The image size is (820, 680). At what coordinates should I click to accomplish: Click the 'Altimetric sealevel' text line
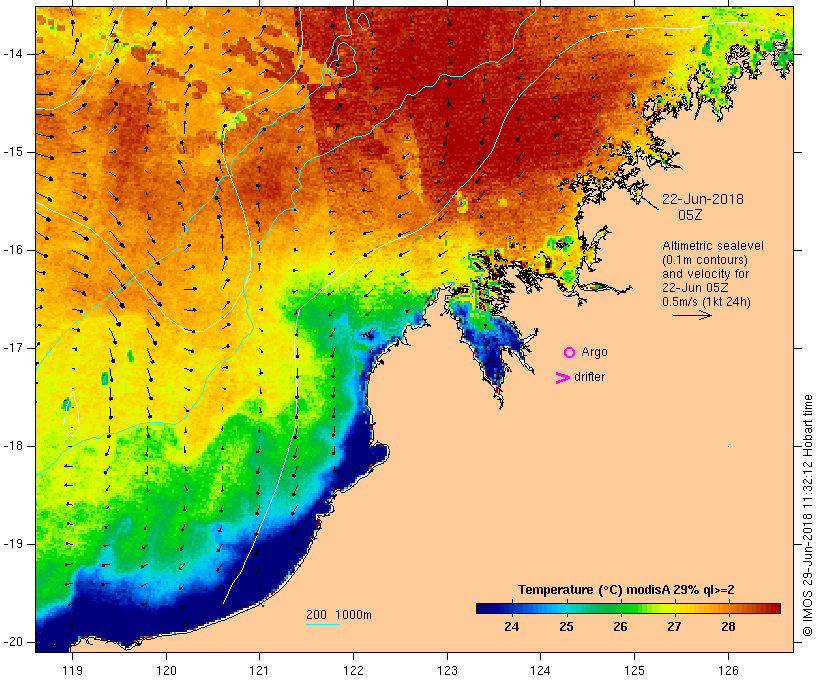pyautogui.click(x=713, y=246)
